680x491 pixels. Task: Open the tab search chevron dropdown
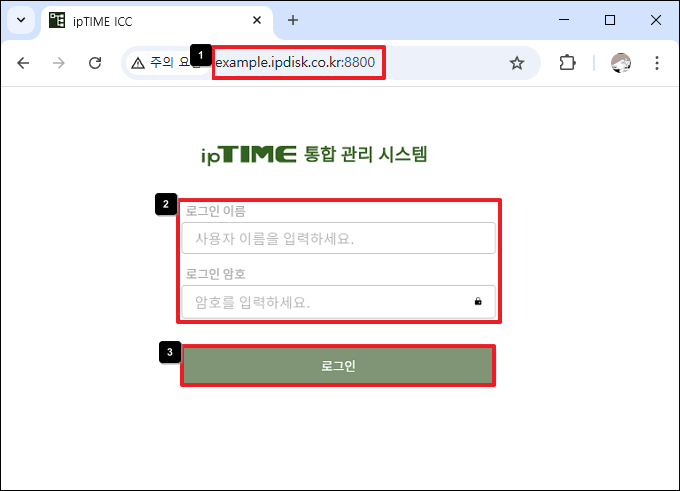tap(21, 20)
